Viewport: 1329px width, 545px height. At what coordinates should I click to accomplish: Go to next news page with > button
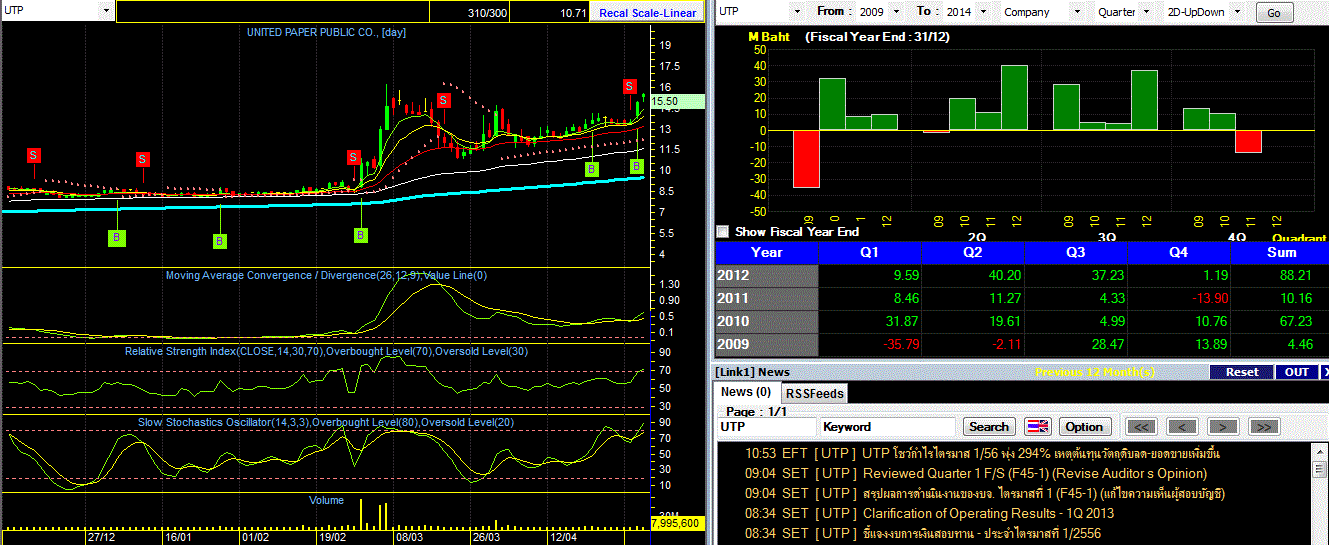coord(1224,427)
